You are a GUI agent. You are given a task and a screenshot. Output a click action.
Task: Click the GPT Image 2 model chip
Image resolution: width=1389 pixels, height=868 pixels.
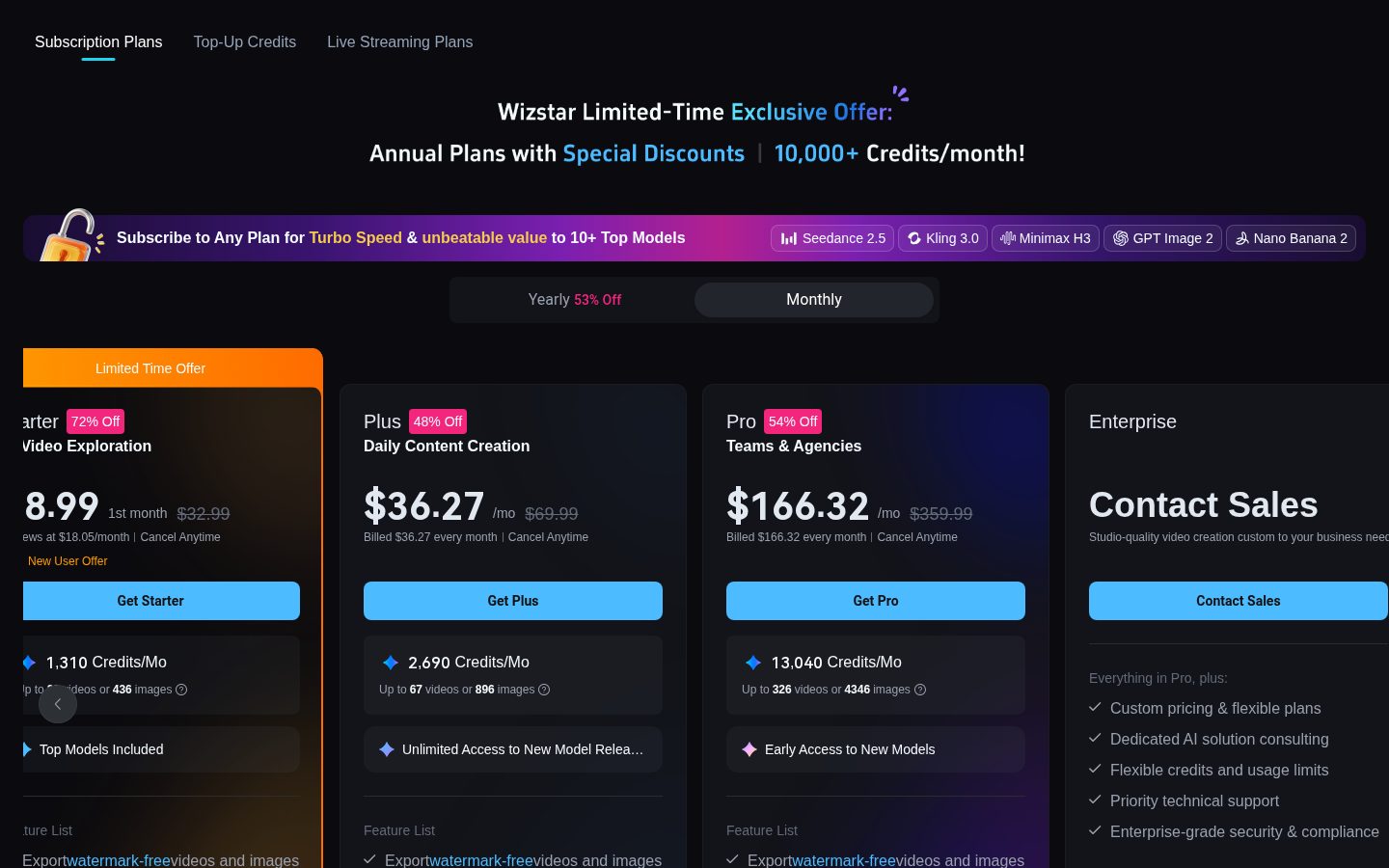[1163, 238]
